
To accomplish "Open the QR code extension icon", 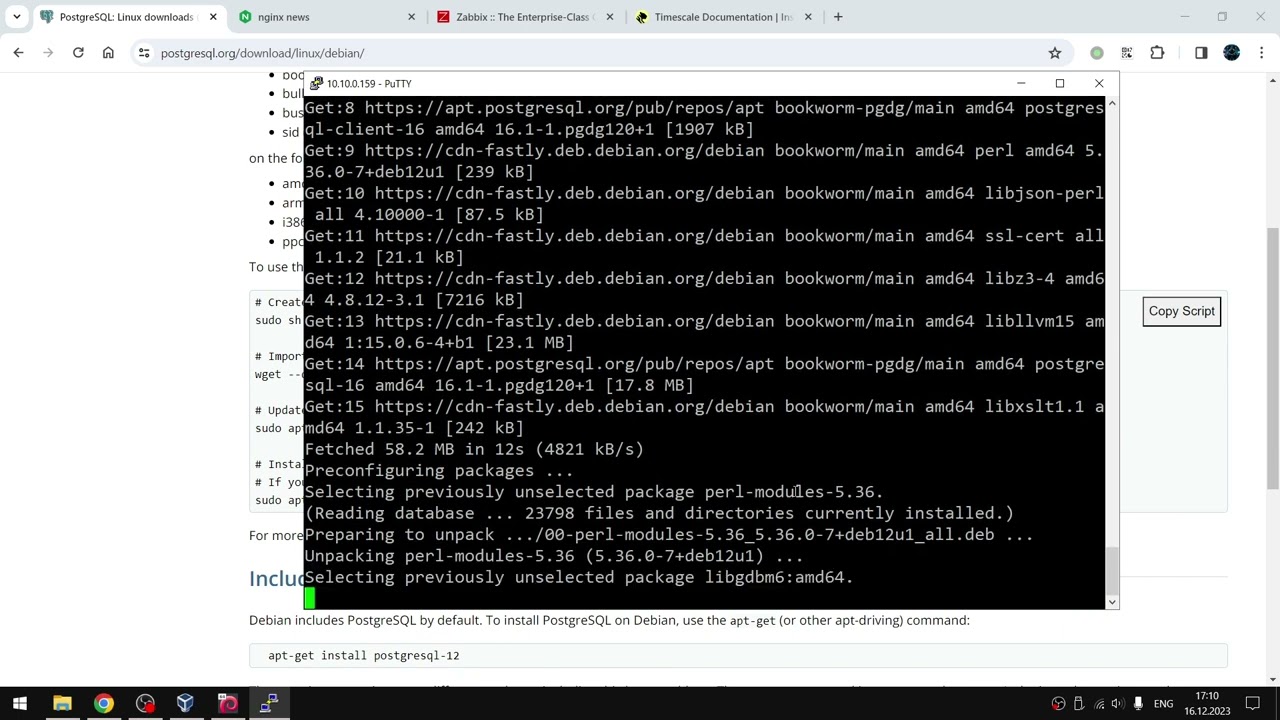I will click(1127, 53).
